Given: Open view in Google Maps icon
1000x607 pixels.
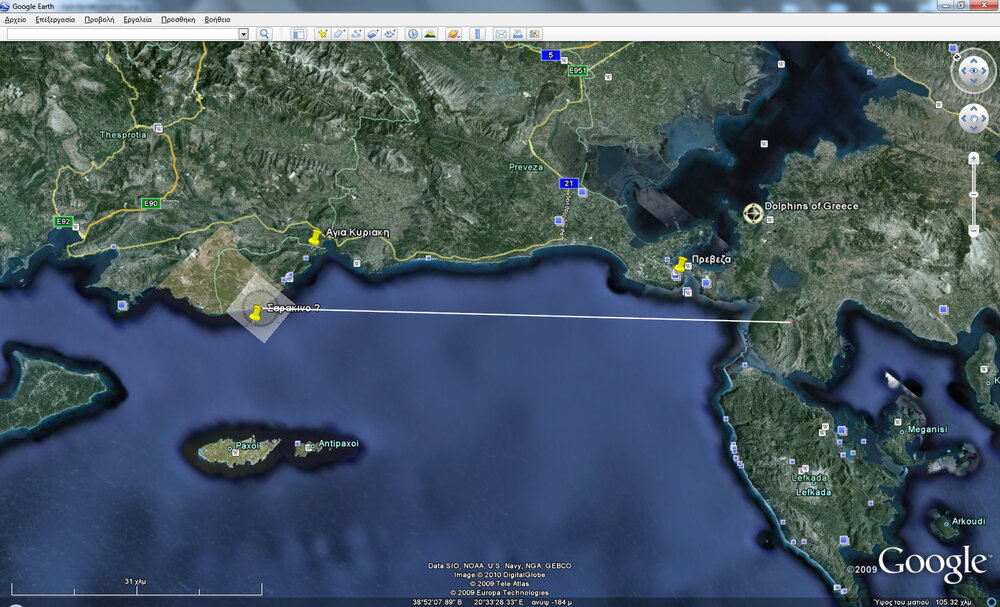Looking at the screenshot, I should tap(534, 34).
